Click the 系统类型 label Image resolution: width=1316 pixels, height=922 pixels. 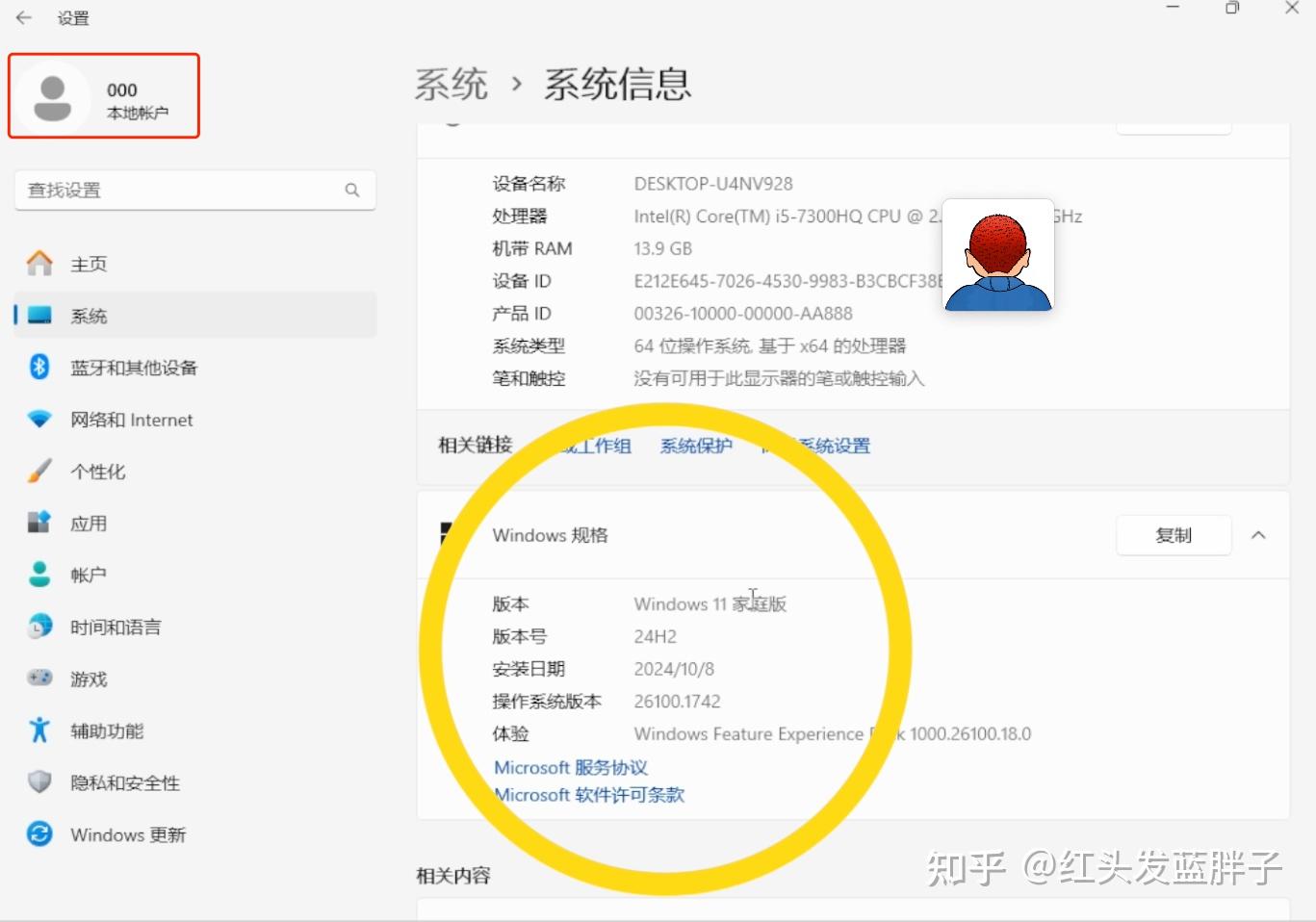pos(529,346)
